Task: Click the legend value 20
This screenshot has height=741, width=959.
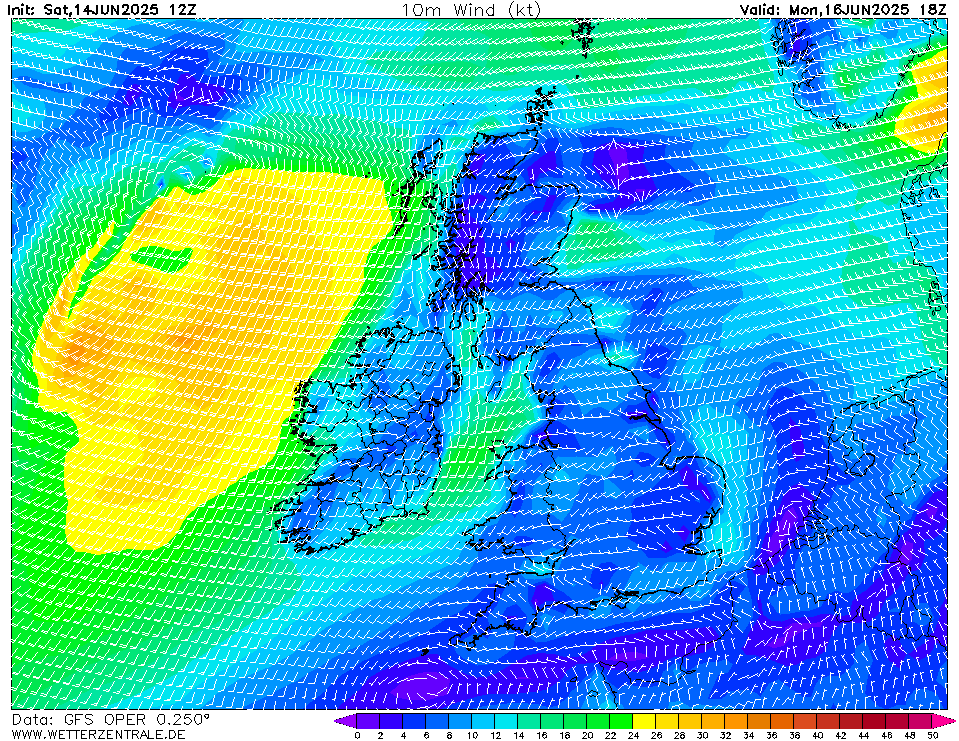Action: click(x=587, y=735)
